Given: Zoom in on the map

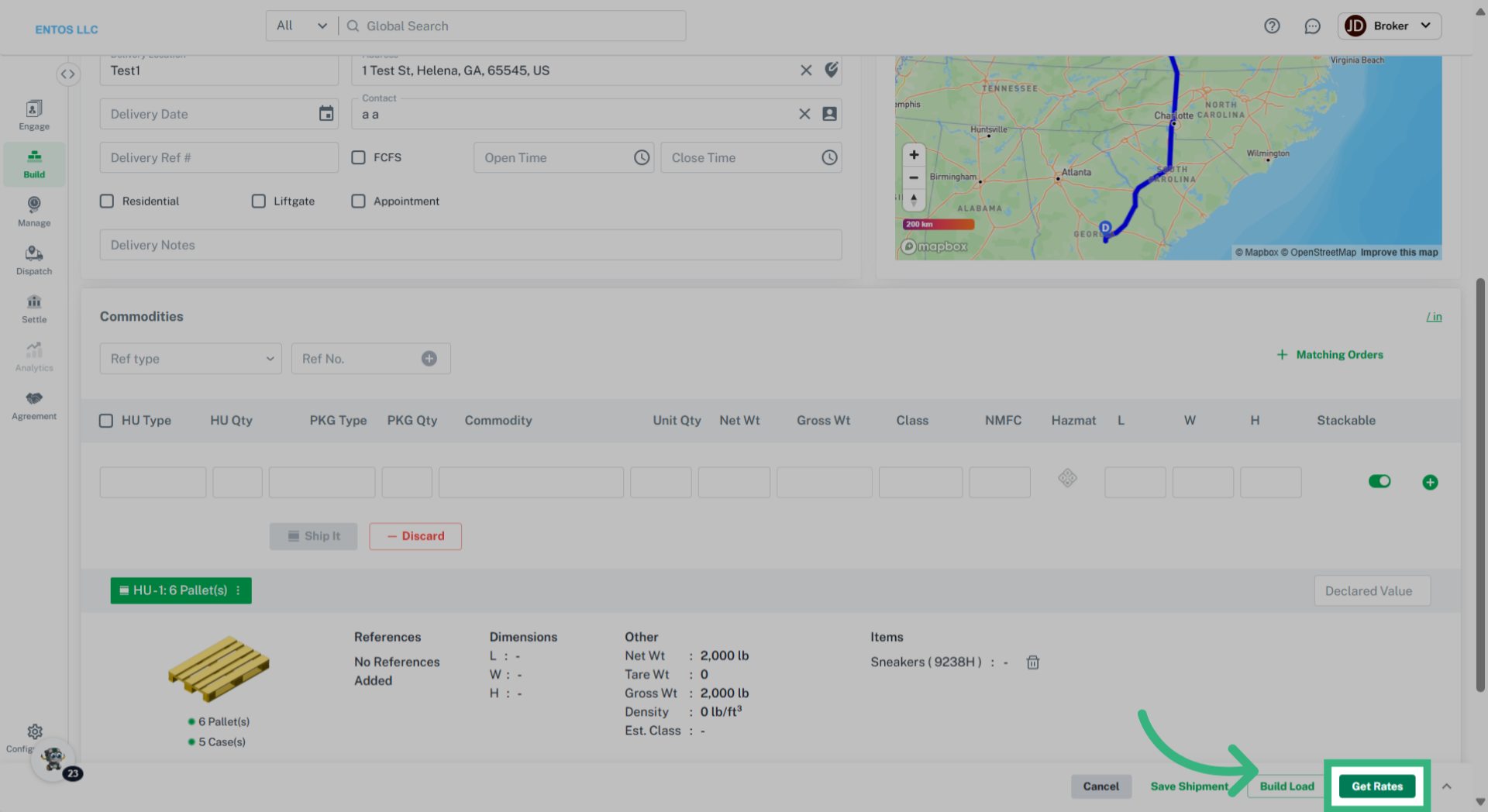Looking at the screenshot, I should coord(914,155).
